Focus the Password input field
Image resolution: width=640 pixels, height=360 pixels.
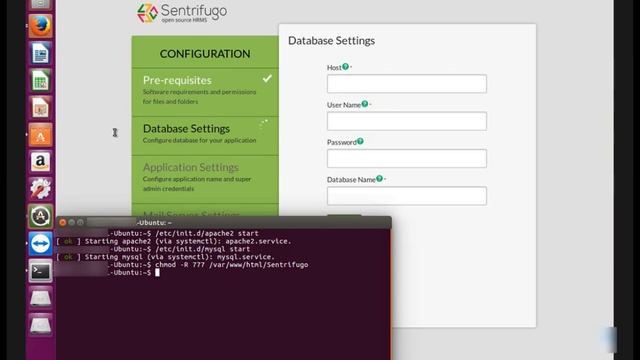pyautogui.click(x=407, y=158)
